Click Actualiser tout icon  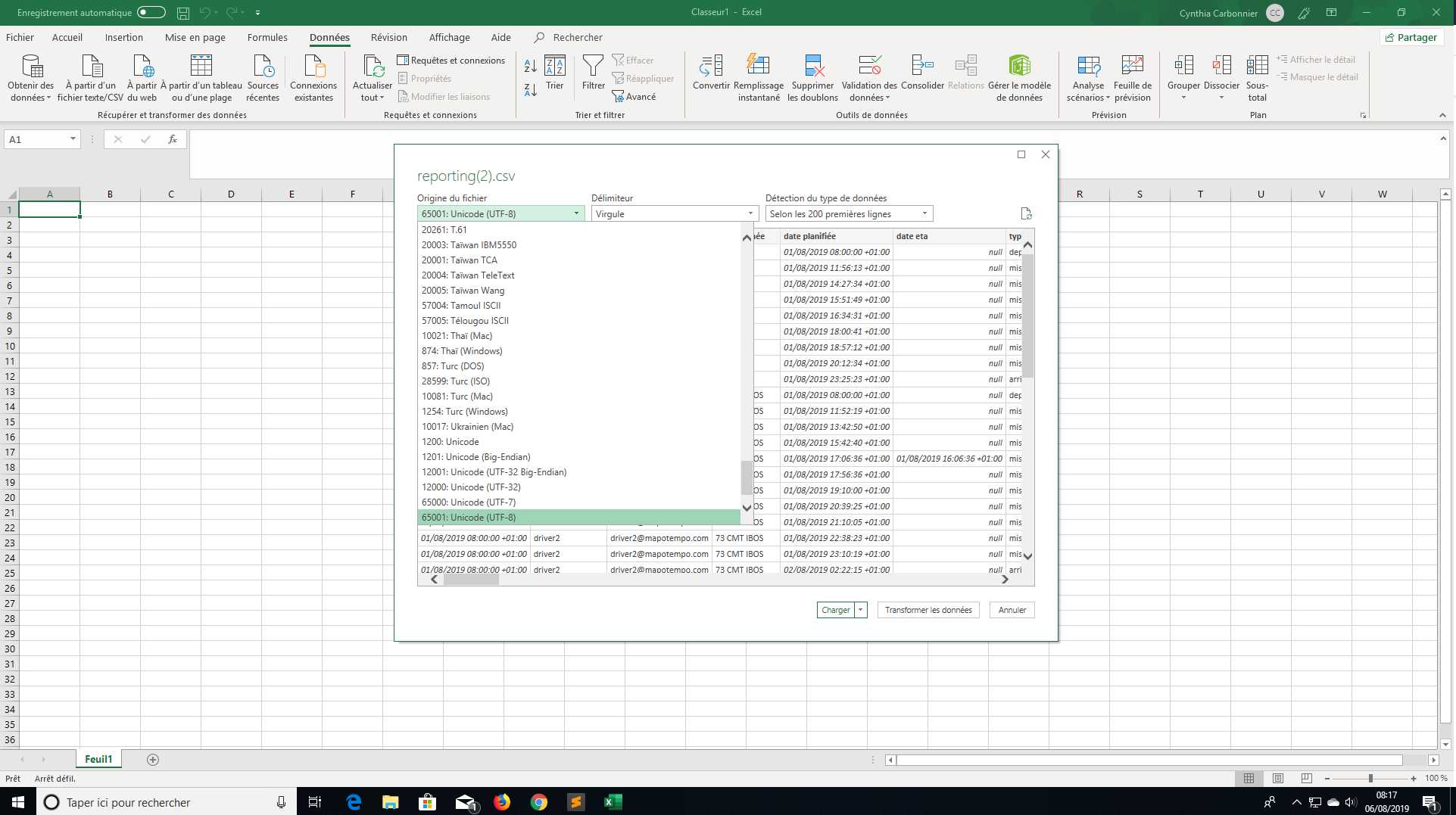(373, 66)
